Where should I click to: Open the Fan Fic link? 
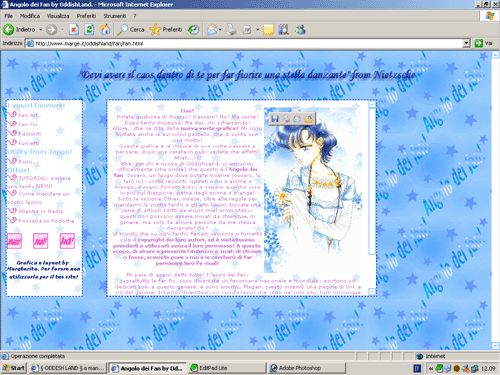[x=28, y=125]
